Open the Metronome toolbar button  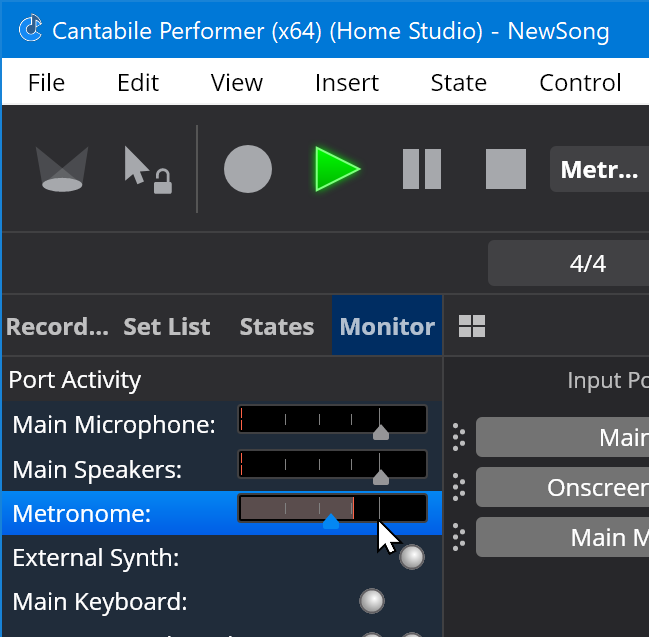[599, 169]
